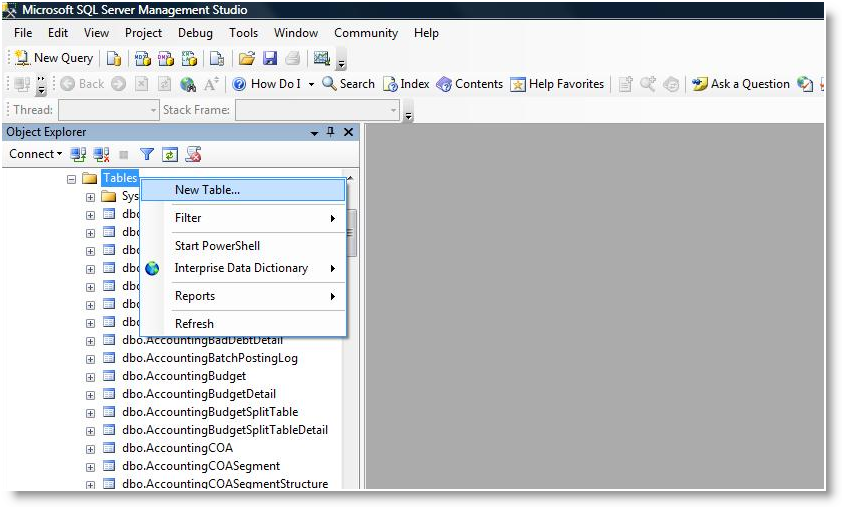Select New Table... from context menu

[207, 190]
